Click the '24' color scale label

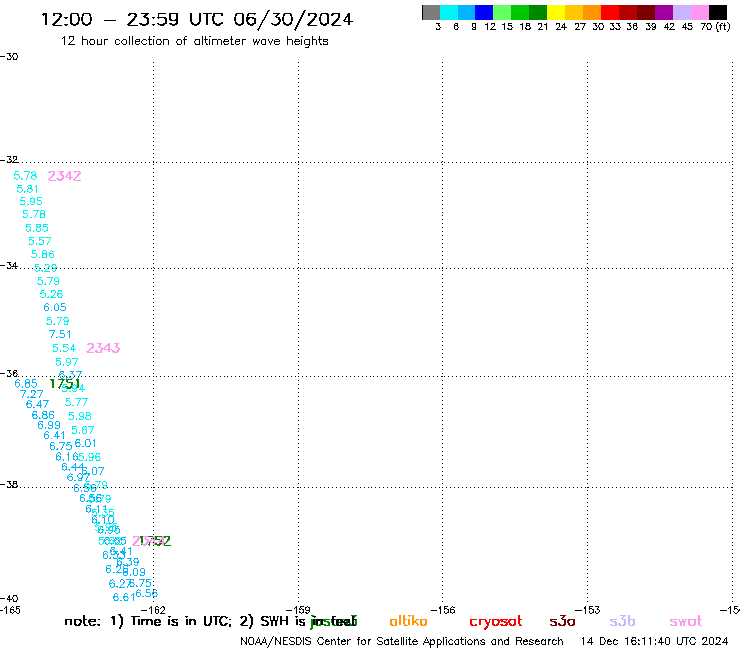561,27
